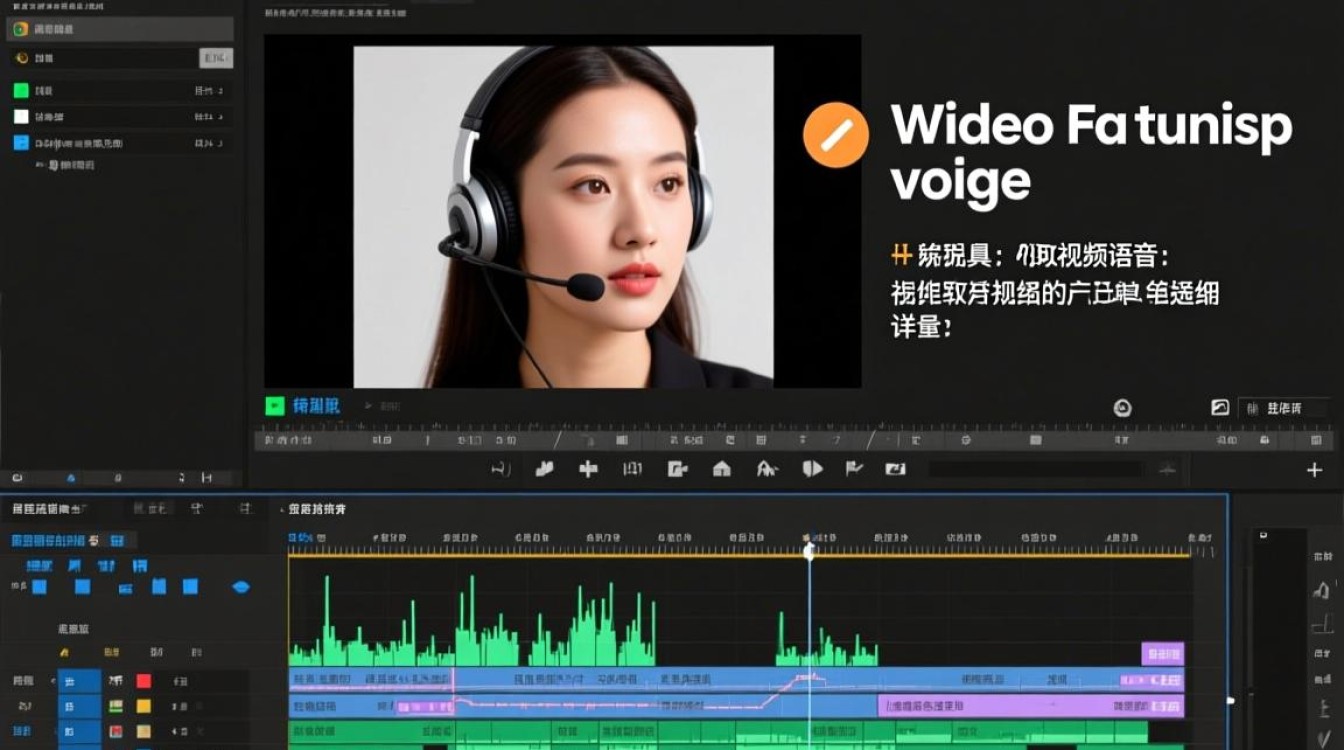Click the yellow color swatch in the second track
This screenshot has height=750, width=1344.
pos(143,706)
